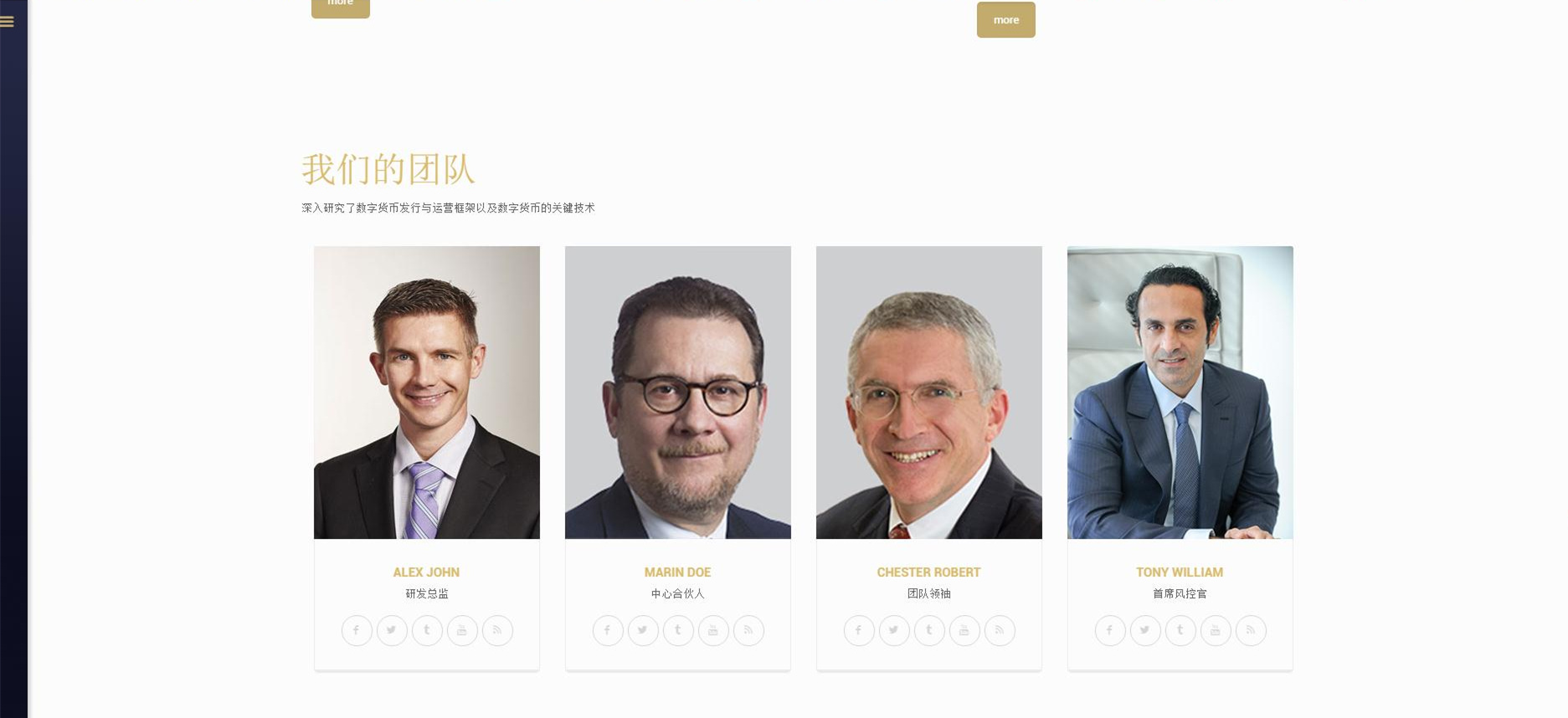Click the right gold more button

[1005, 19]
